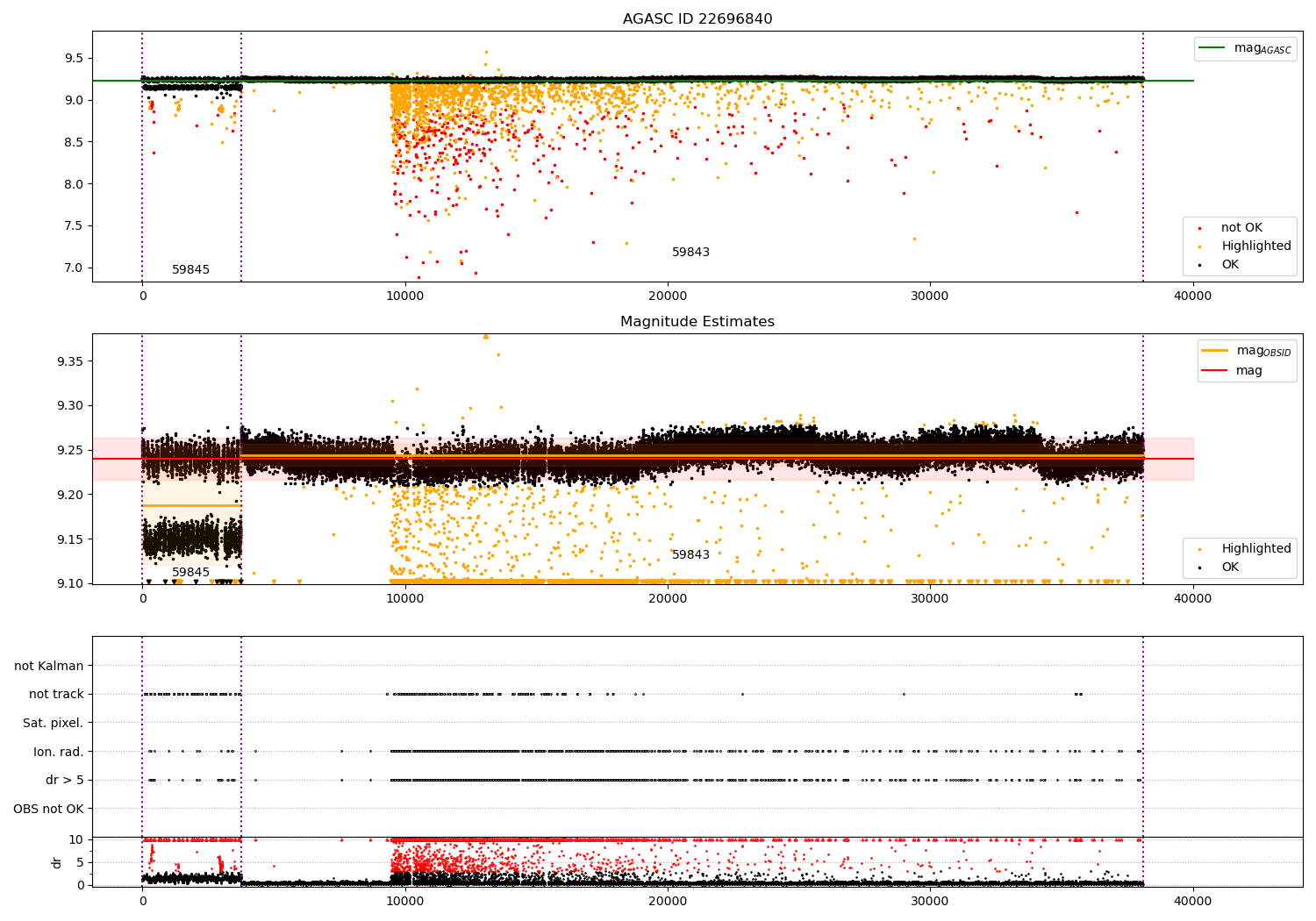This screenshot has width=1316, height=921.
Task: Click the red 'not OK' legend marker in top plot
Action: (x=1199, y=228)
